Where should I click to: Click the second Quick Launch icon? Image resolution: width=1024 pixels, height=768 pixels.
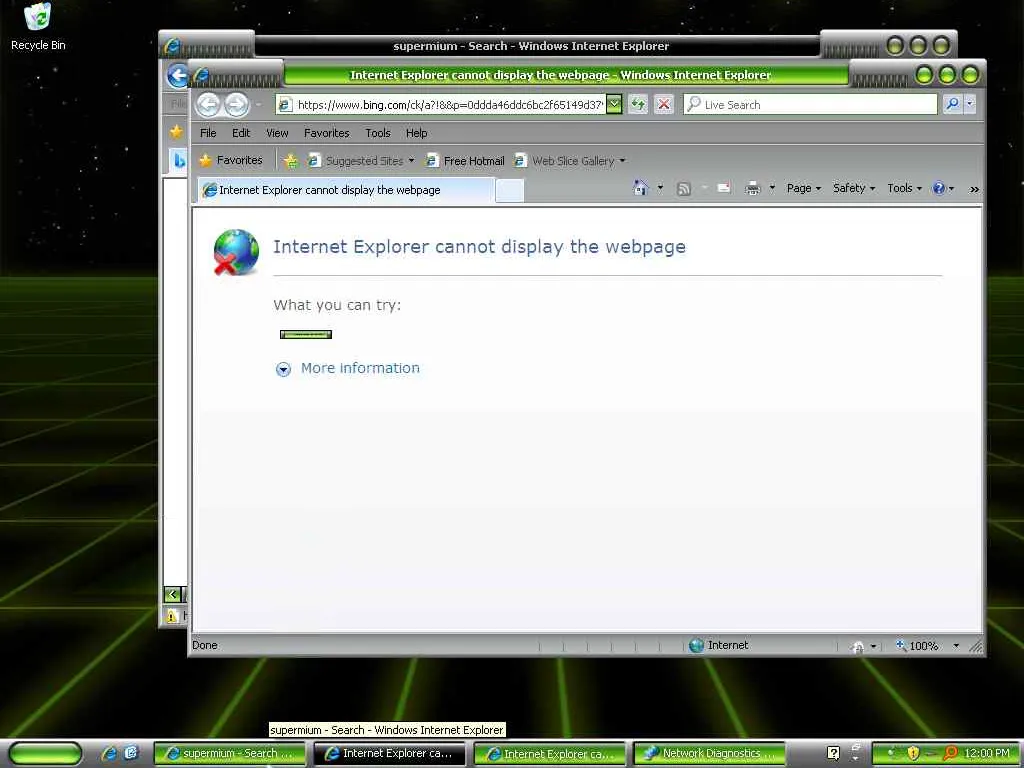[x=130, y=753]
